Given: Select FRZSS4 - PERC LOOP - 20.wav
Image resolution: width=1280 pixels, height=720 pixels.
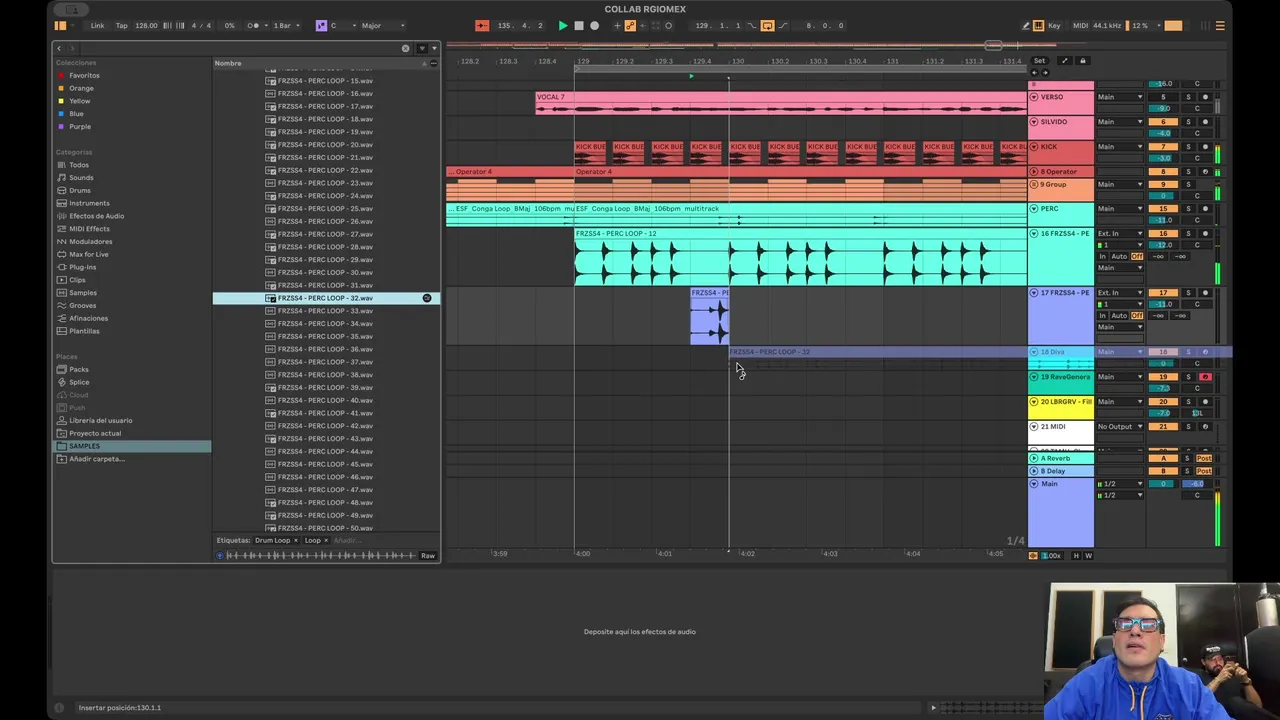Looking at the screenshot, I should coord(325,144).
